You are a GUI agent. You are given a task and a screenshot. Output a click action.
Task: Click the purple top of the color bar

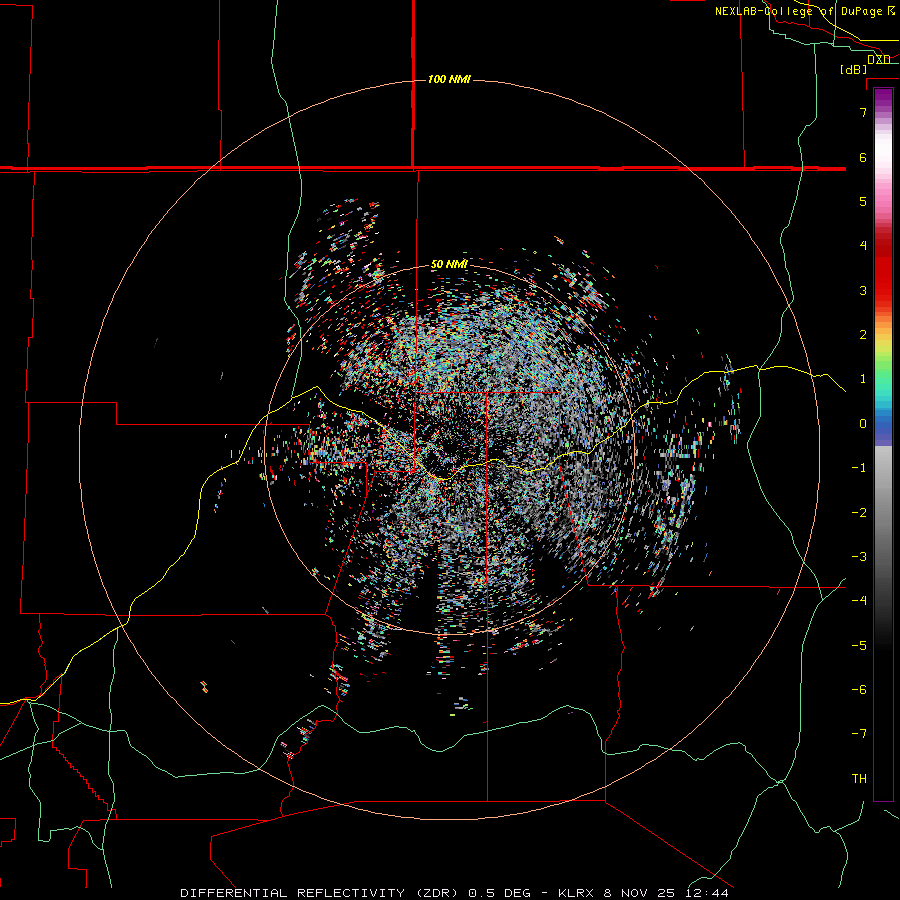(883, 98)
